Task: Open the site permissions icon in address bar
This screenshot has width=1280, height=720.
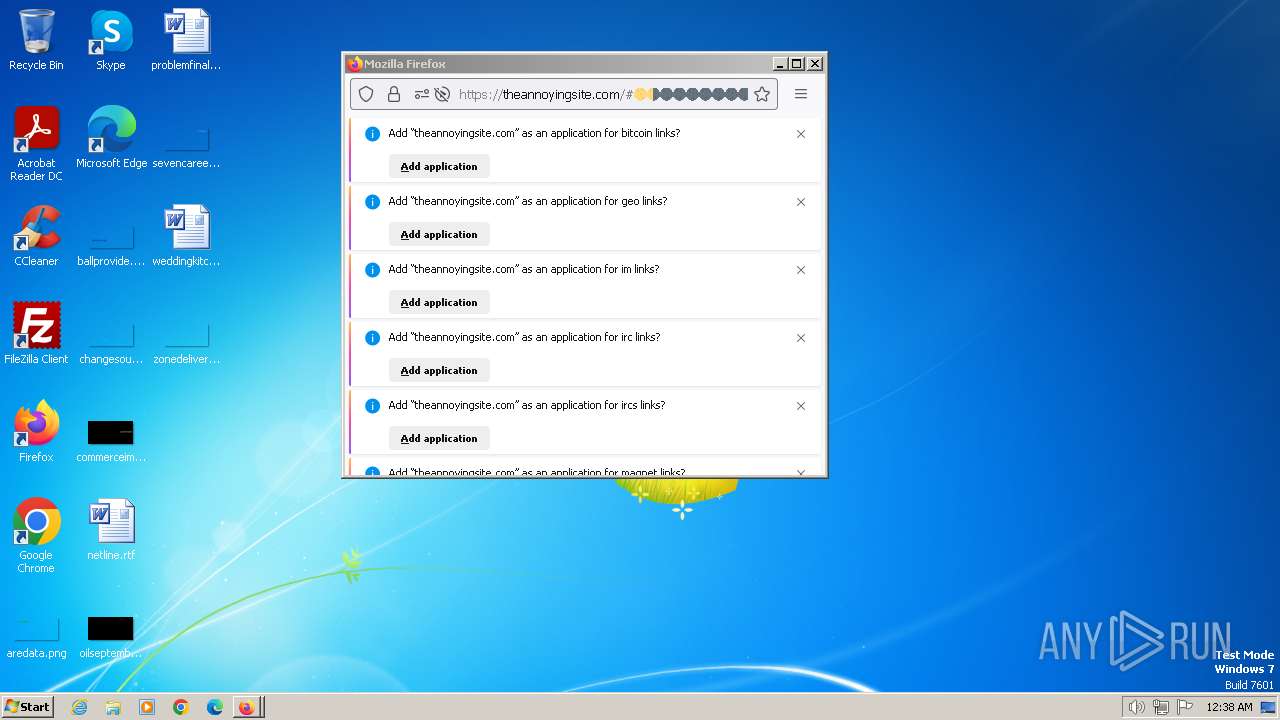Action: [421, 94]
